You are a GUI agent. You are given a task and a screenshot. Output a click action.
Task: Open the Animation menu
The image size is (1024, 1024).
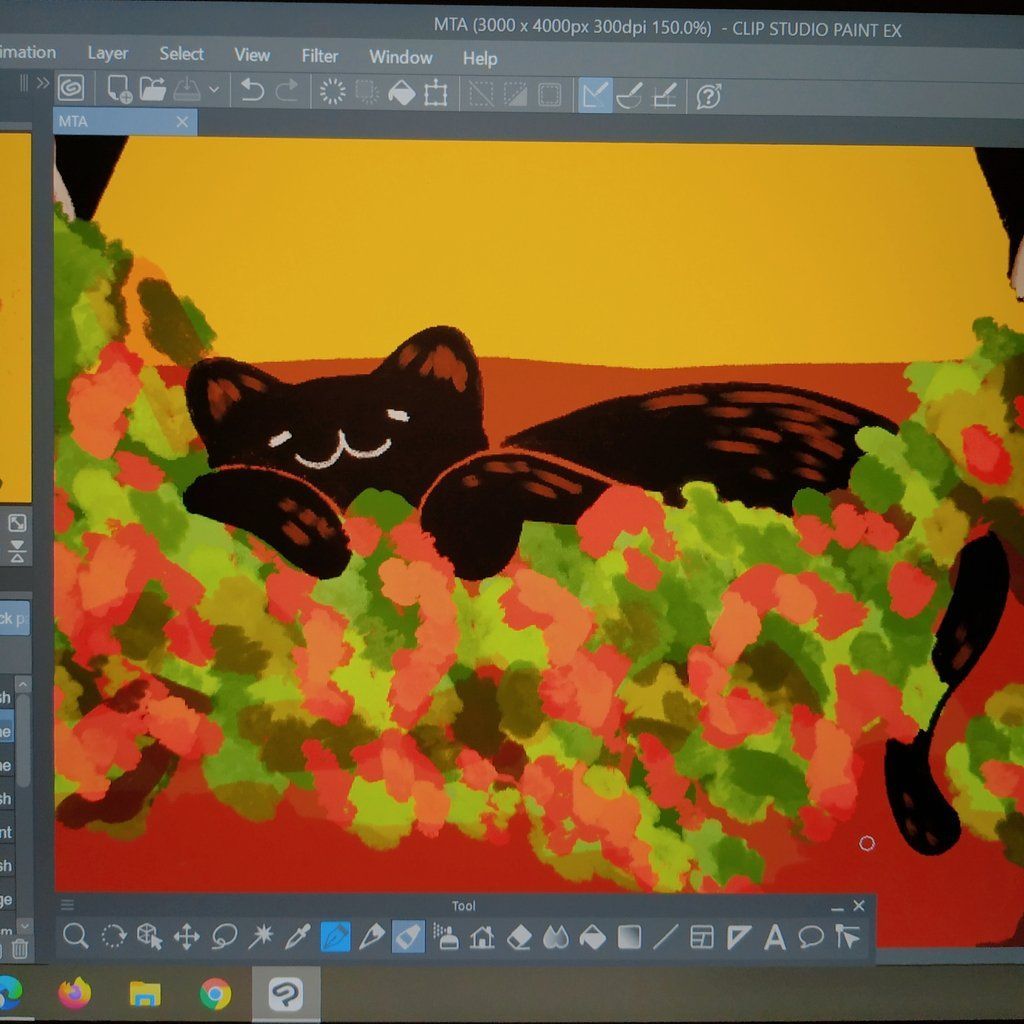(x=27, y=52)
